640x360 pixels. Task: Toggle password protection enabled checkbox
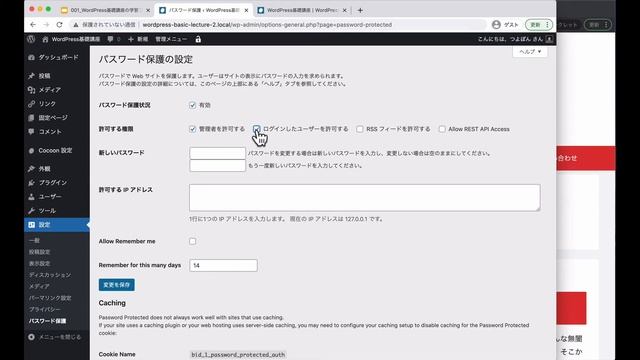point(193,105)
